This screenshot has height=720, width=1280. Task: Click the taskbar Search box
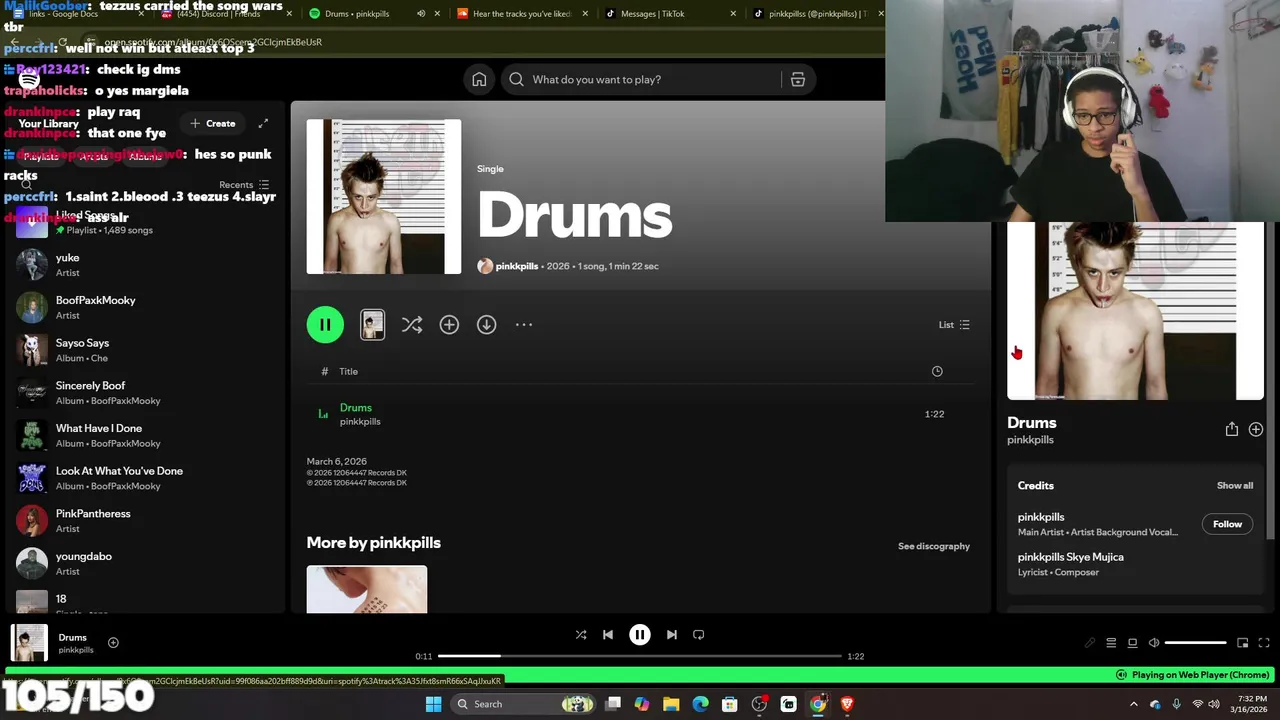[x=524, y=704]
